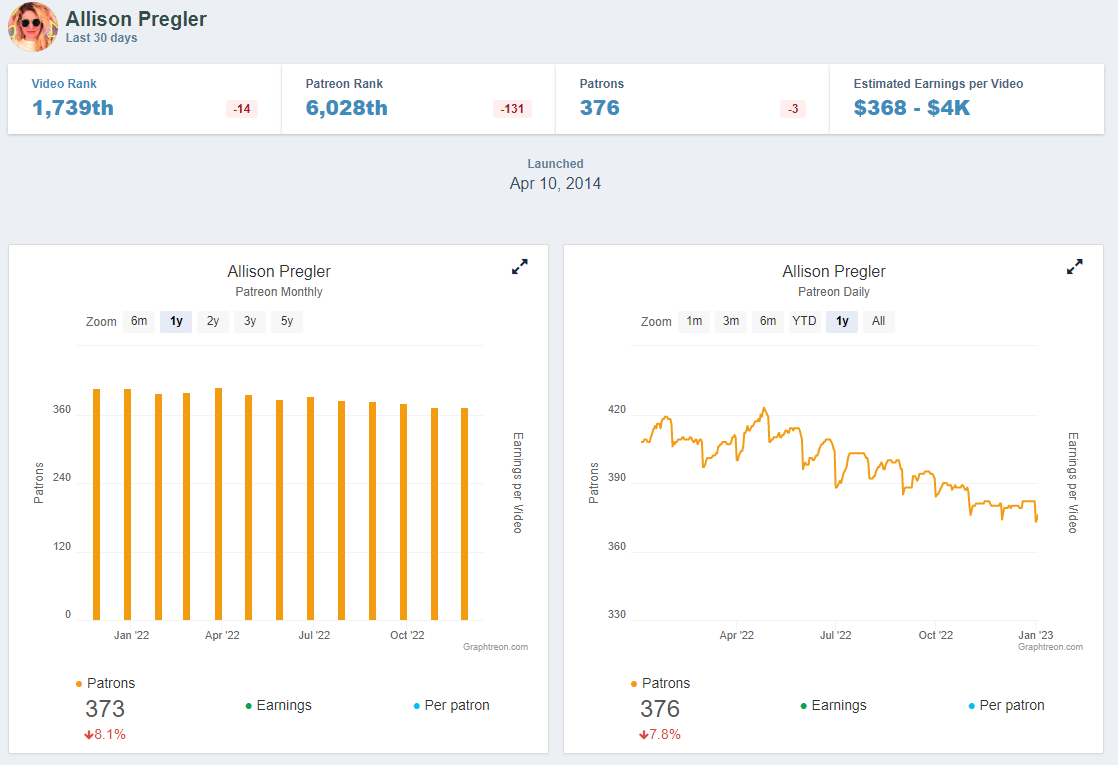Viewport: 1118px width, 765px height.
Task: Toggle Per patron series in Daily chart legend
Action: (x=1006, y=705)
